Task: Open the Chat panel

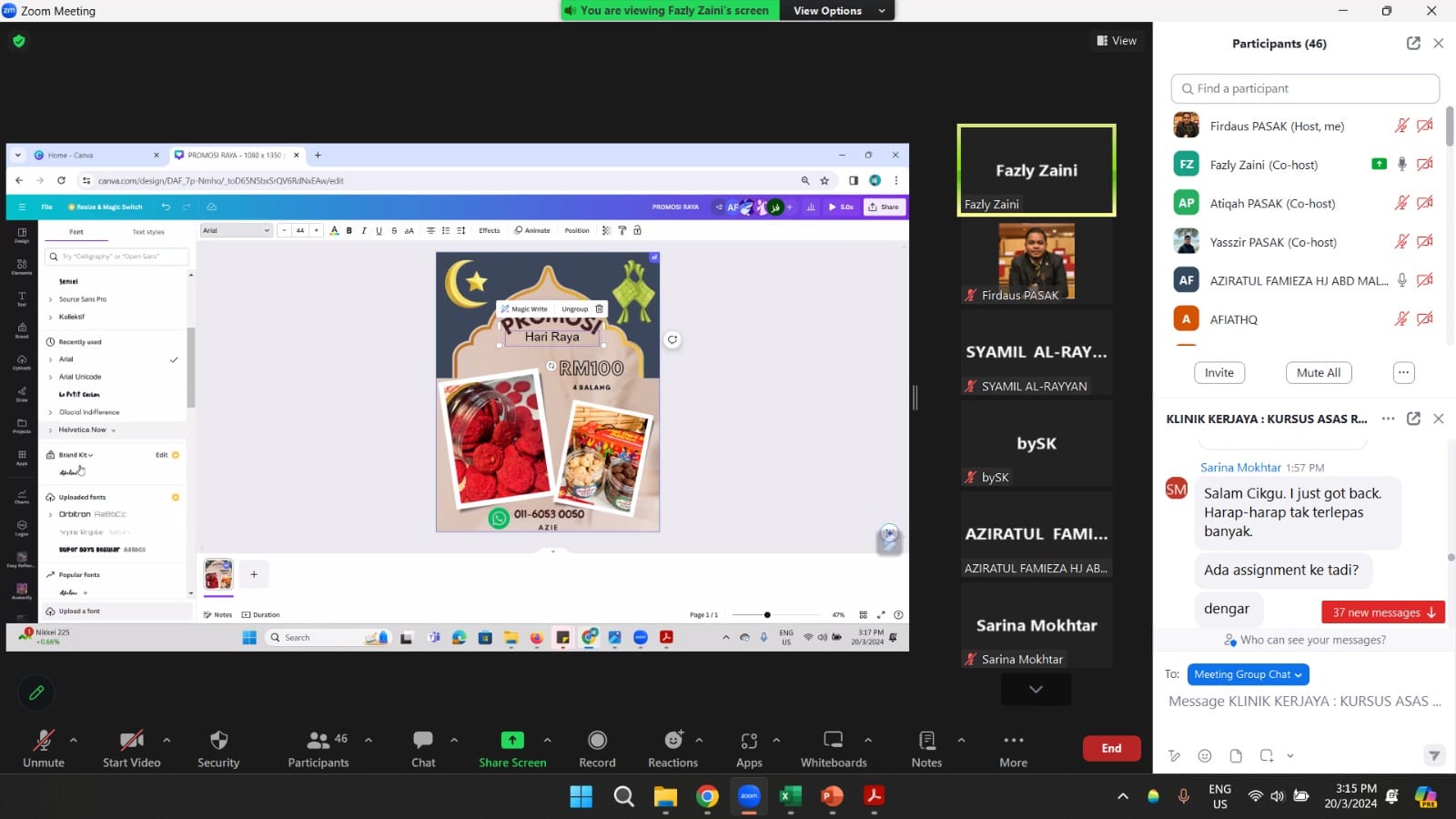Action: point(423,741)
